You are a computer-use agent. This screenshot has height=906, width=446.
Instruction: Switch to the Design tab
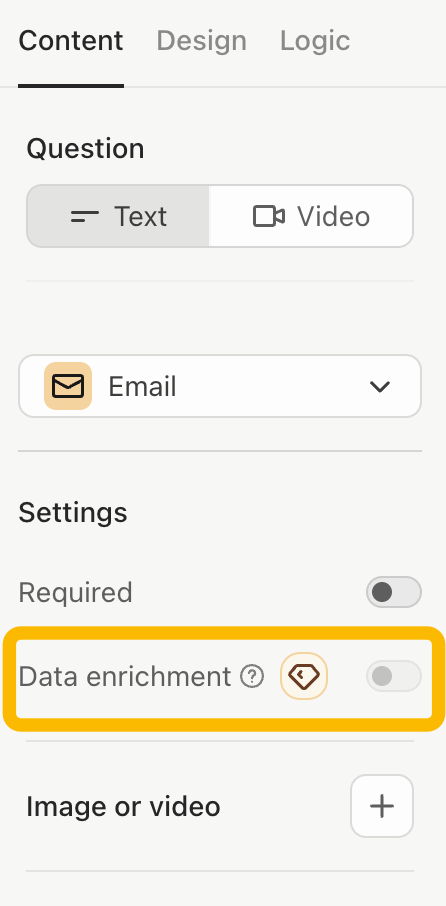tap(202, 41)
